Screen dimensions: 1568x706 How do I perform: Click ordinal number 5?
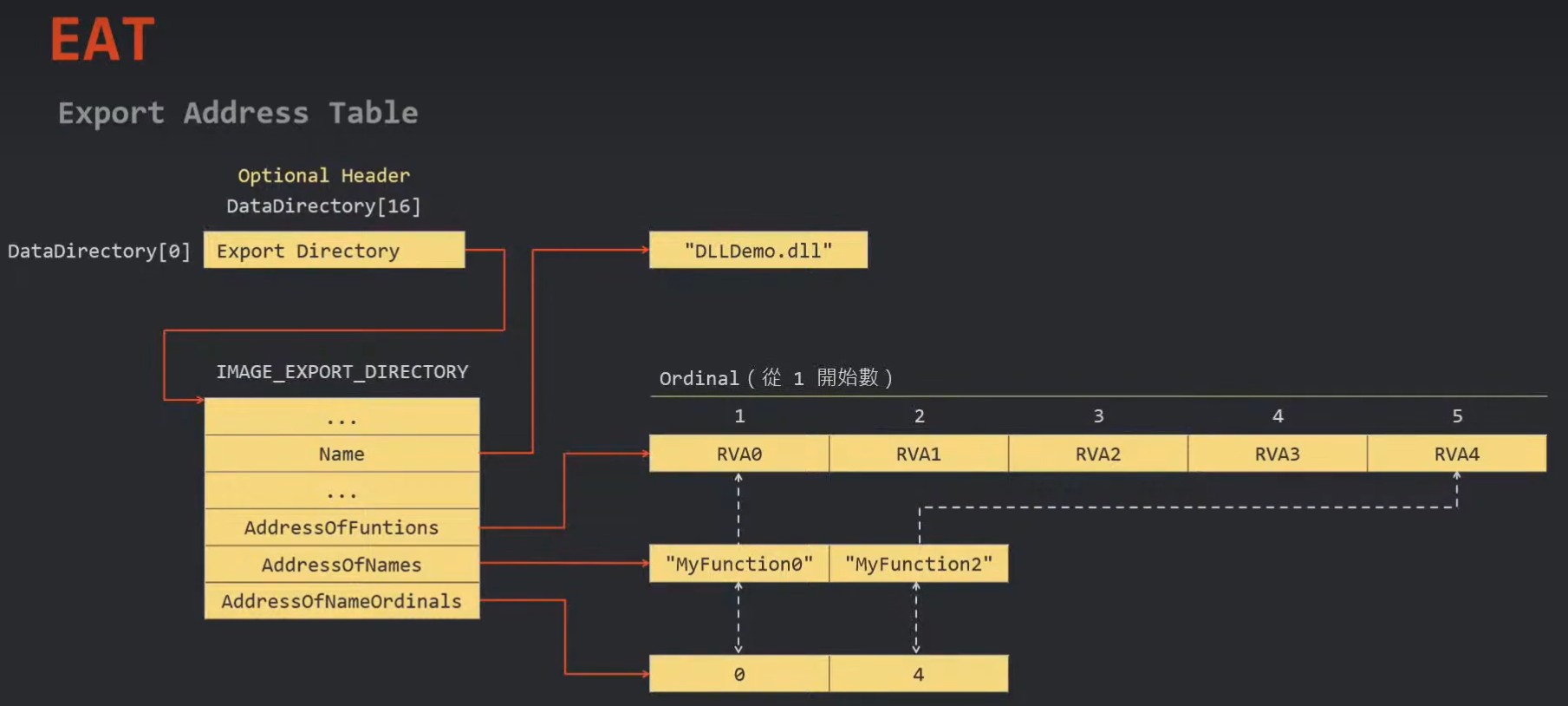(x=1457, y=416)
